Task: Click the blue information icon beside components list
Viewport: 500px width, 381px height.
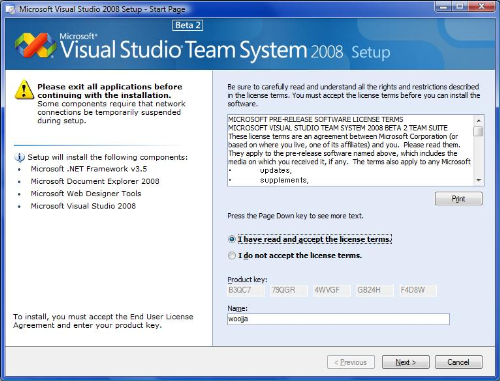Action: [19, 157]
